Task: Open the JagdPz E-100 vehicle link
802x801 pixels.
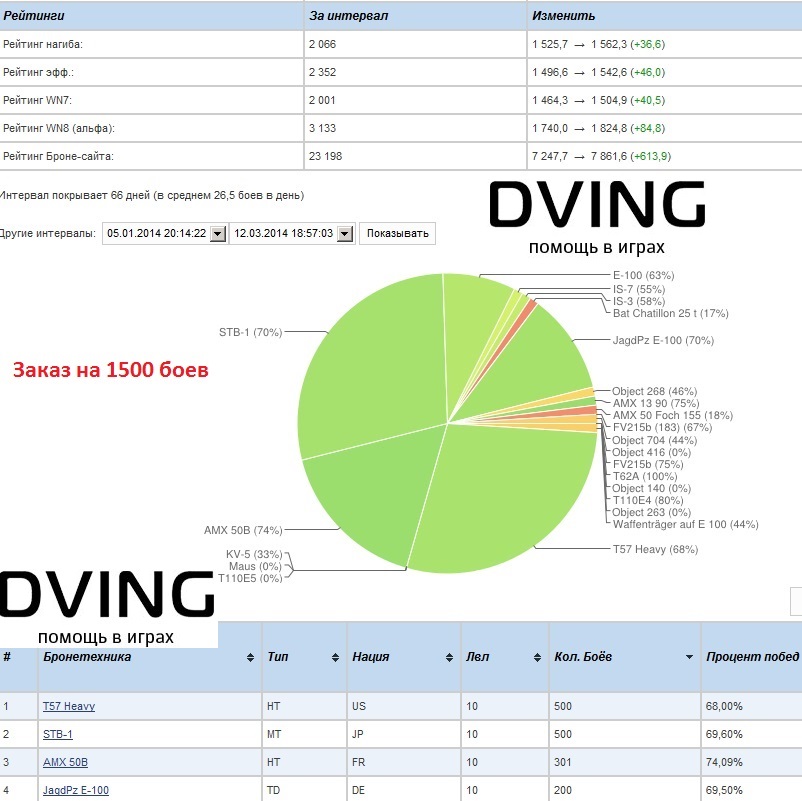Action: (x=75, y=790)
